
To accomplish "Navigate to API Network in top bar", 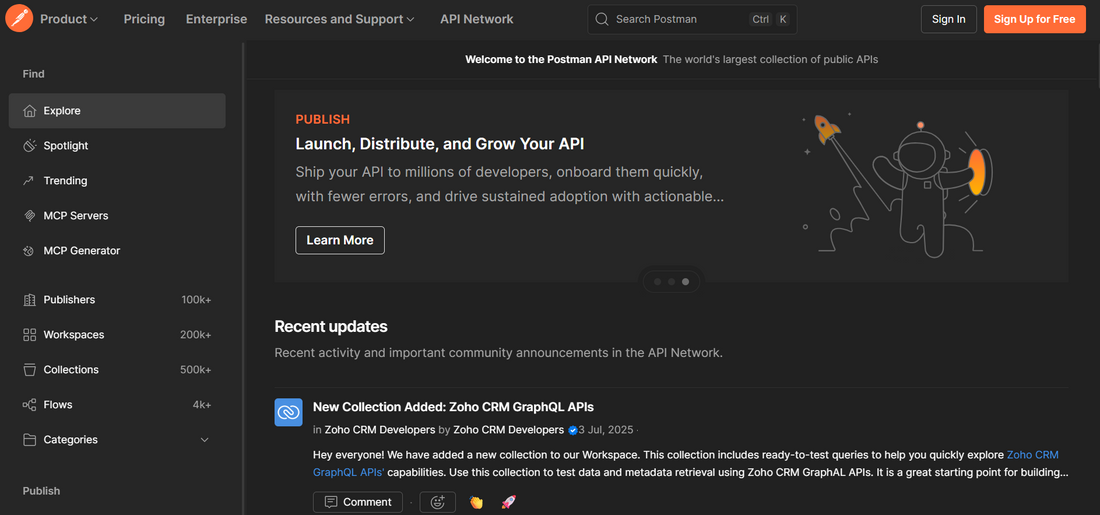I will pyautogui.click(x=476, y=19).
